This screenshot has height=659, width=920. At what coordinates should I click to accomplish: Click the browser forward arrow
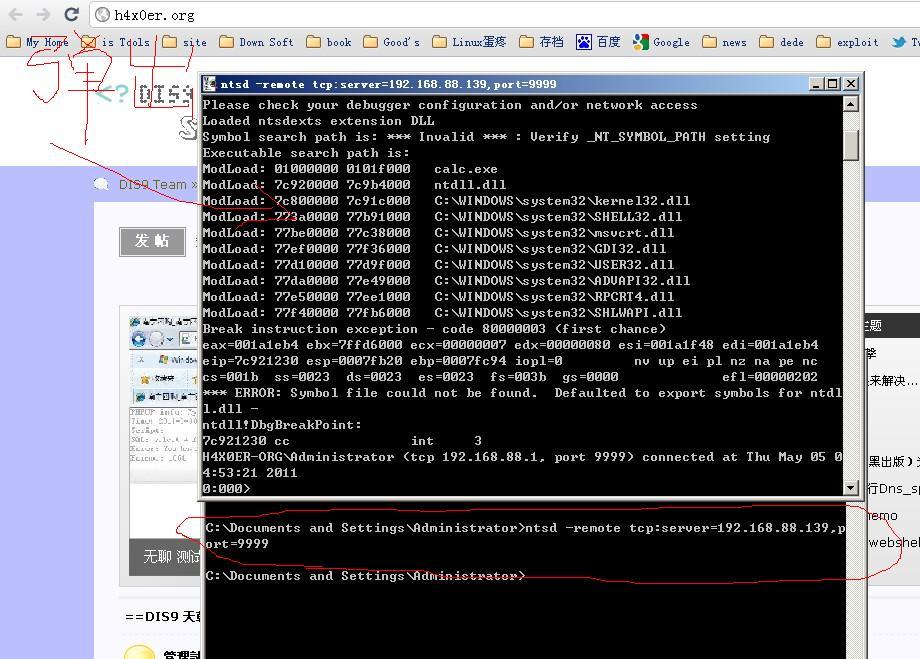pos(43,14)
